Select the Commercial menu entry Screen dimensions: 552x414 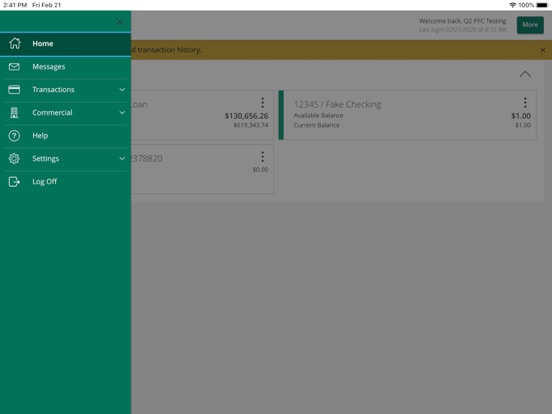click(x=65, y=113)
